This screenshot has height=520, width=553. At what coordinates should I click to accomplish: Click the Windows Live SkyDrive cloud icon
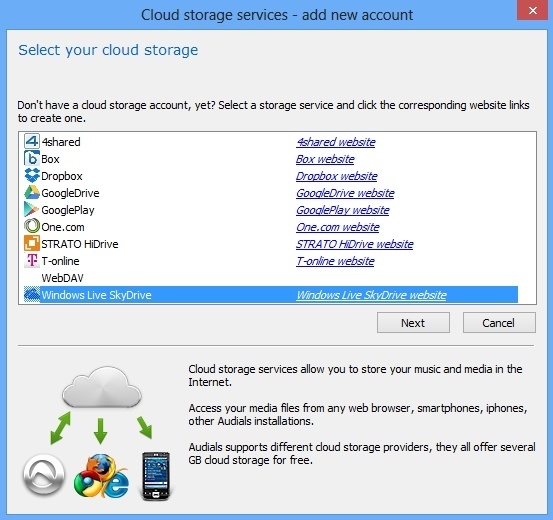[x=32, y=294]
